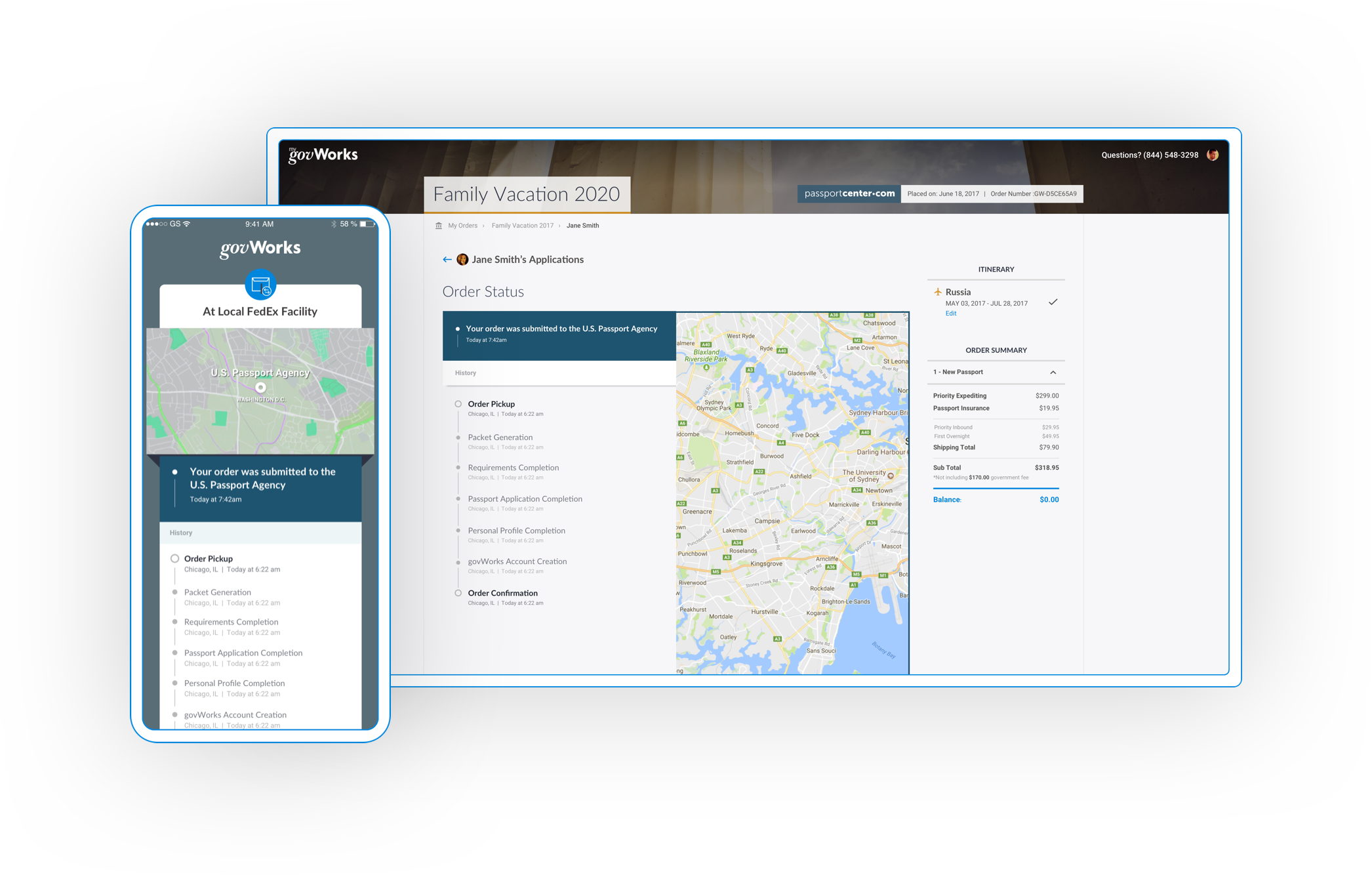This screenshot has width=1372, height=875.
Task: Click the back arrow beside Jane Smith's Applications
Action: click(x=447, y=260)
